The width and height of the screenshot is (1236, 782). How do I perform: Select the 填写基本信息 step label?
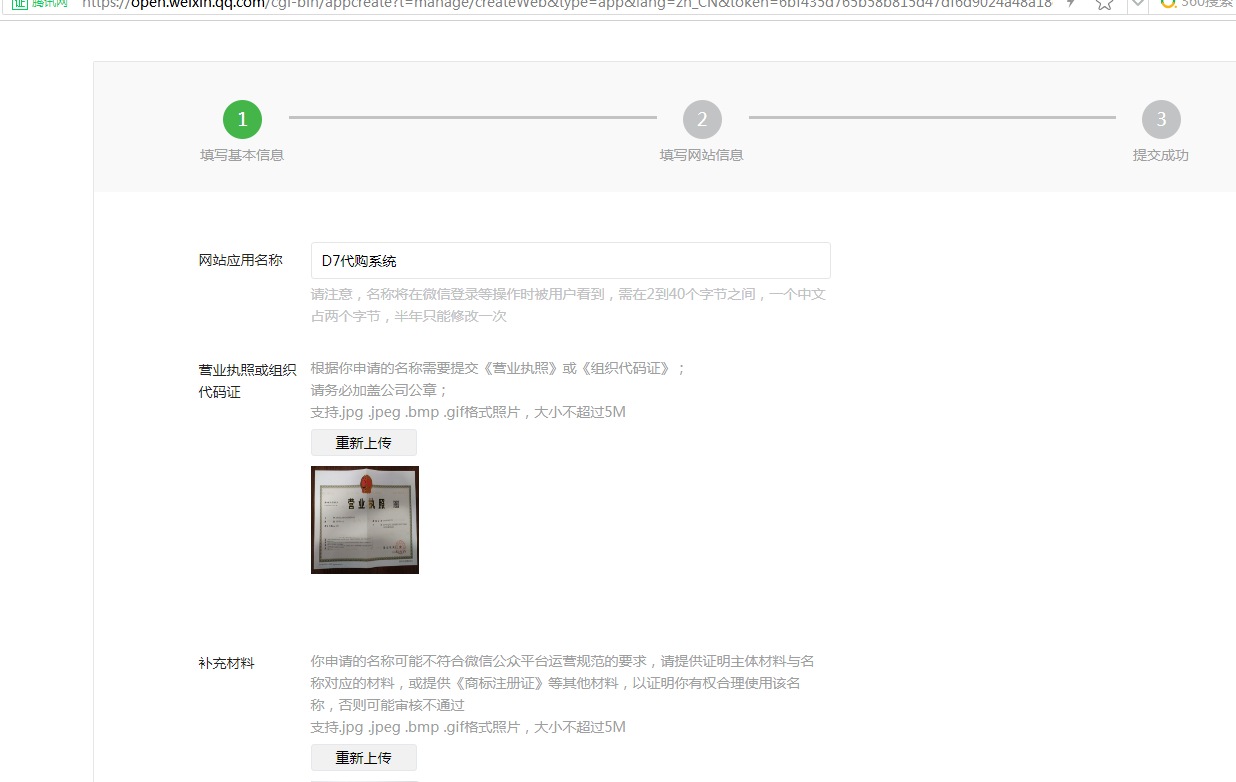pos(242,156)
